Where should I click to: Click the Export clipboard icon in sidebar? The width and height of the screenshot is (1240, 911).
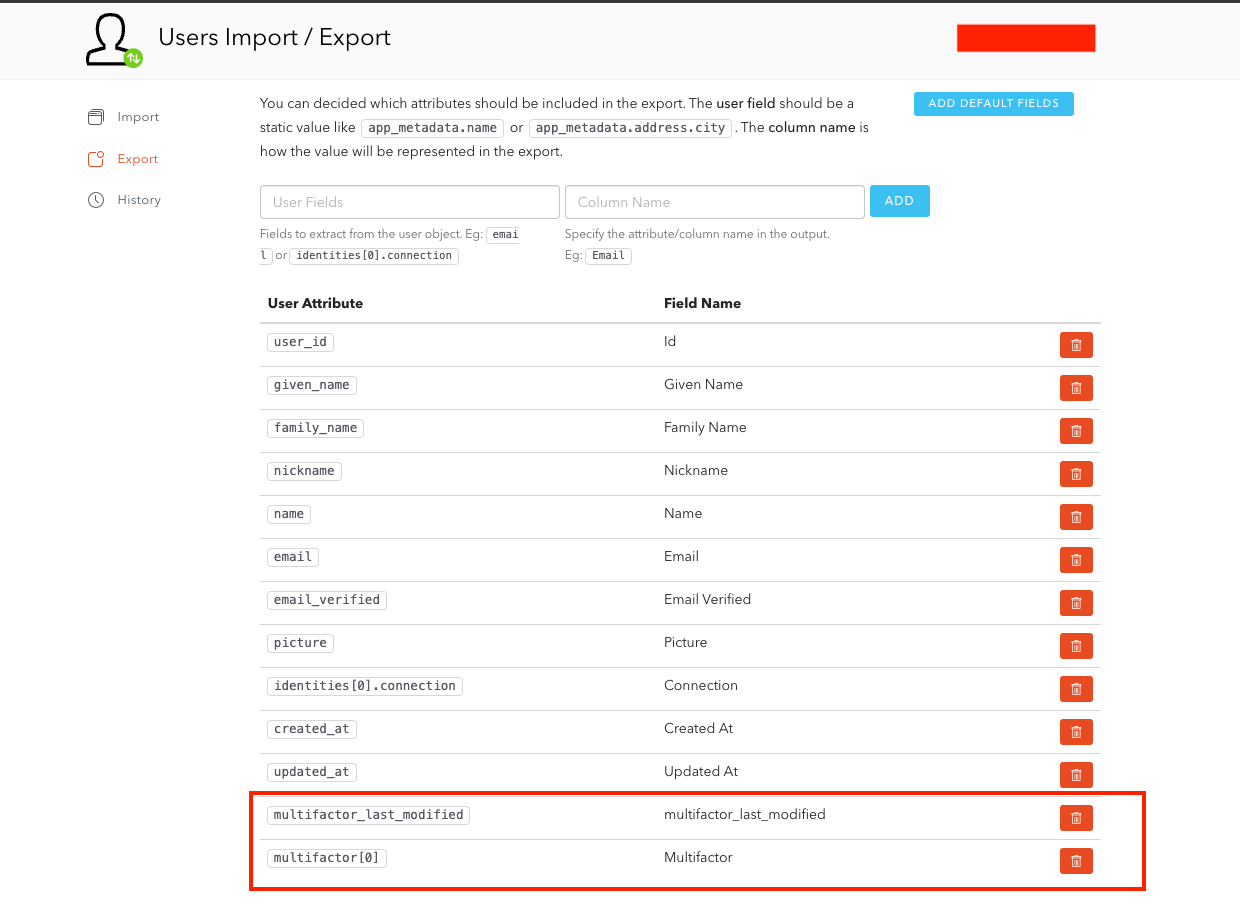pos(95,158)
